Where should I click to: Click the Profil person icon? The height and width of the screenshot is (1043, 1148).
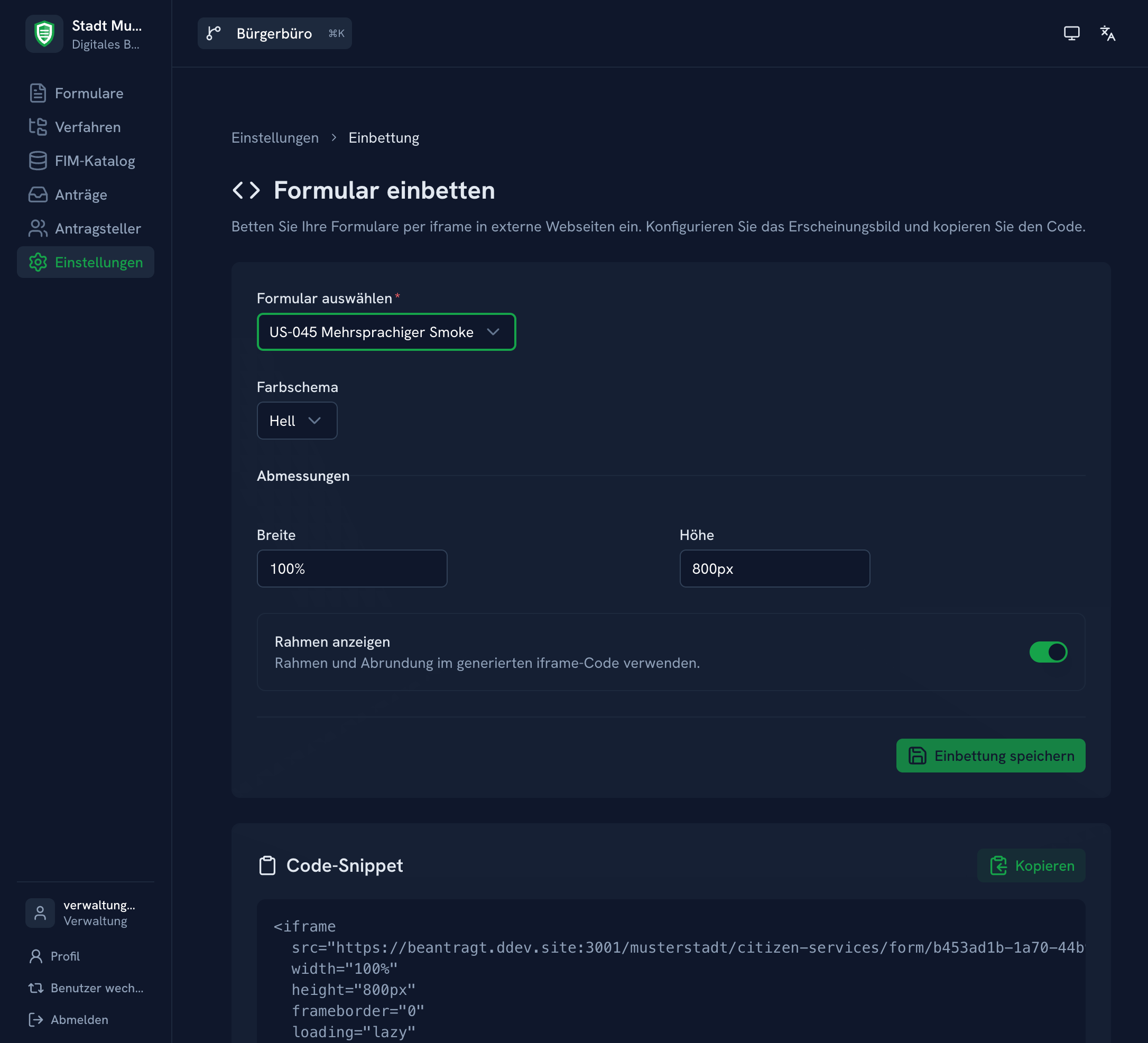click(36, 956)
